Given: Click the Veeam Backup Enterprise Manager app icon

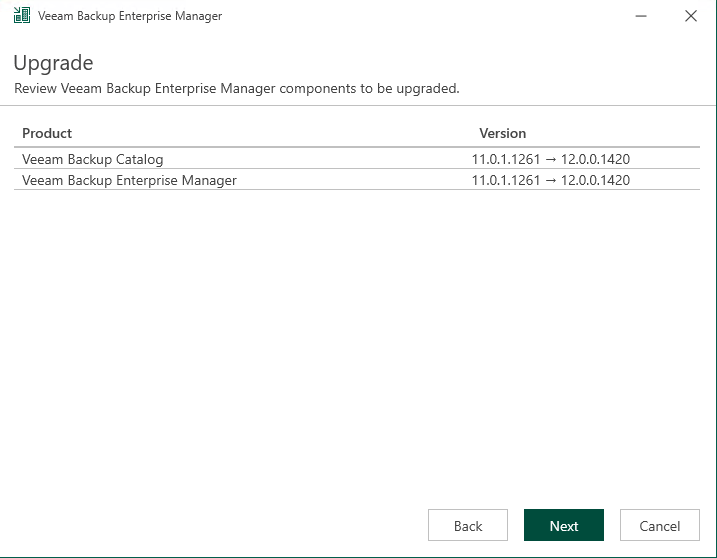Looking at the screenshot, I should click(x=21, y=15).
